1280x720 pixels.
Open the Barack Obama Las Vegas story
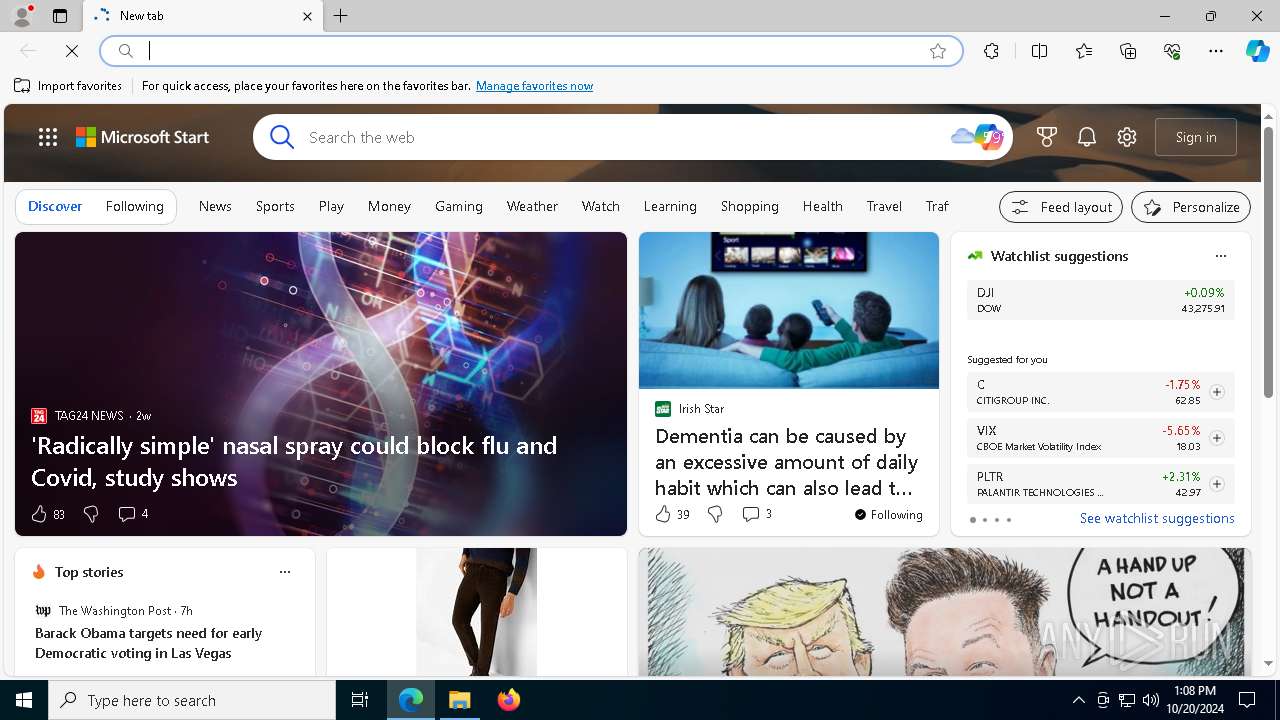[148, 643]
